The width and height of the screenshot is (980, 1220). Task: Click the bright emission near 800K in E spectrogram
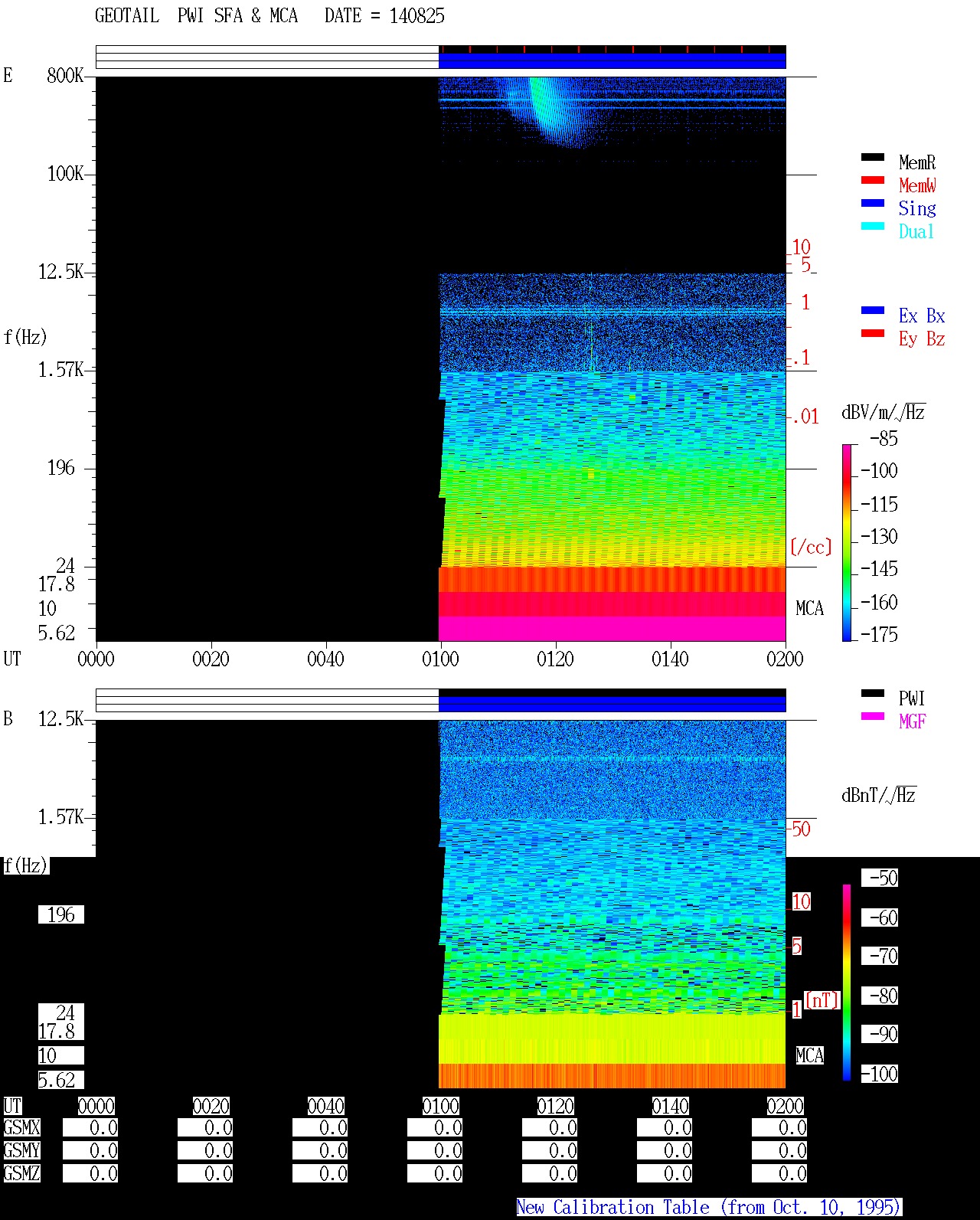(x=545, y=107)
